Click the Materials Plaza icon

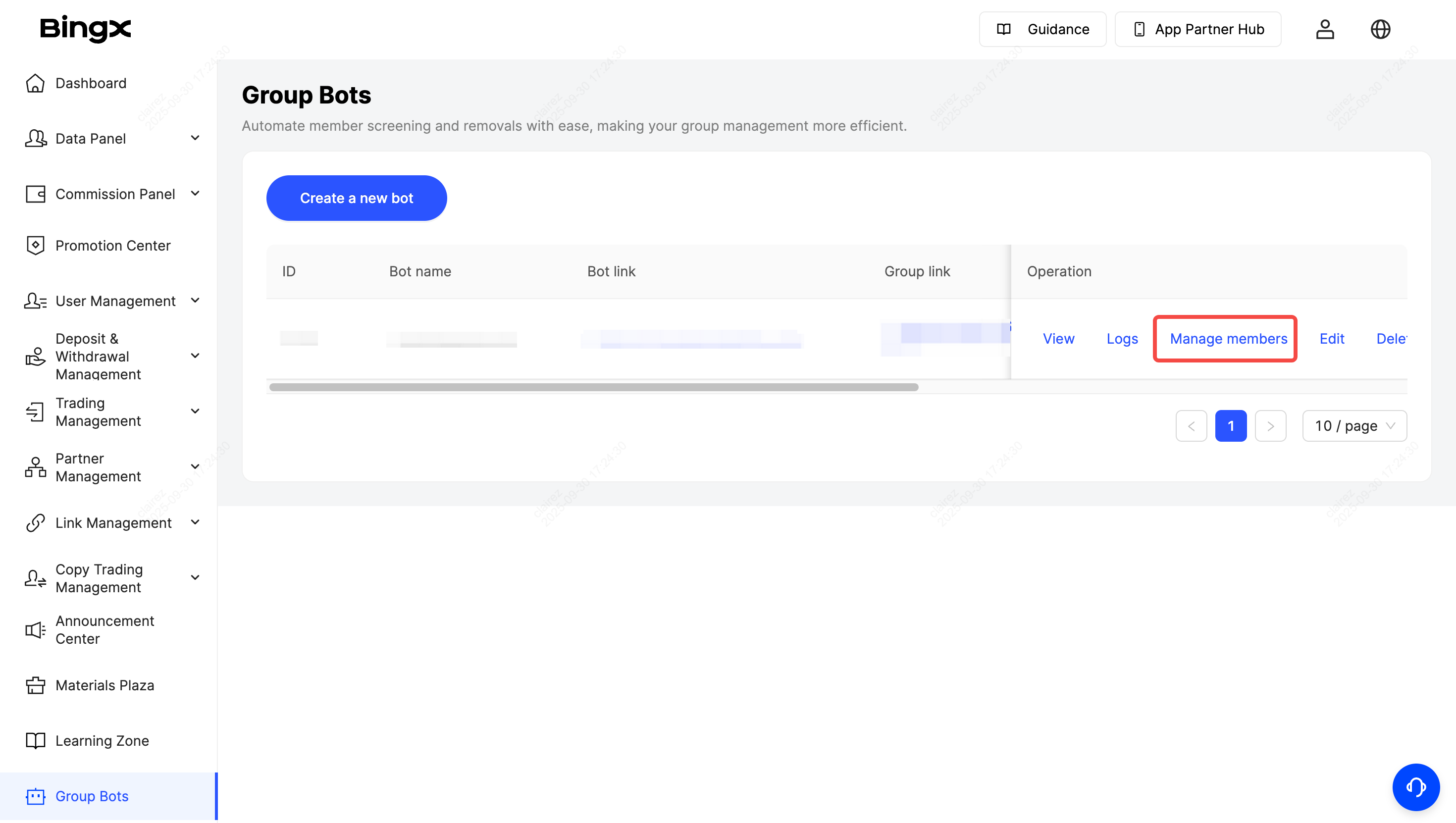pos(35,685)
